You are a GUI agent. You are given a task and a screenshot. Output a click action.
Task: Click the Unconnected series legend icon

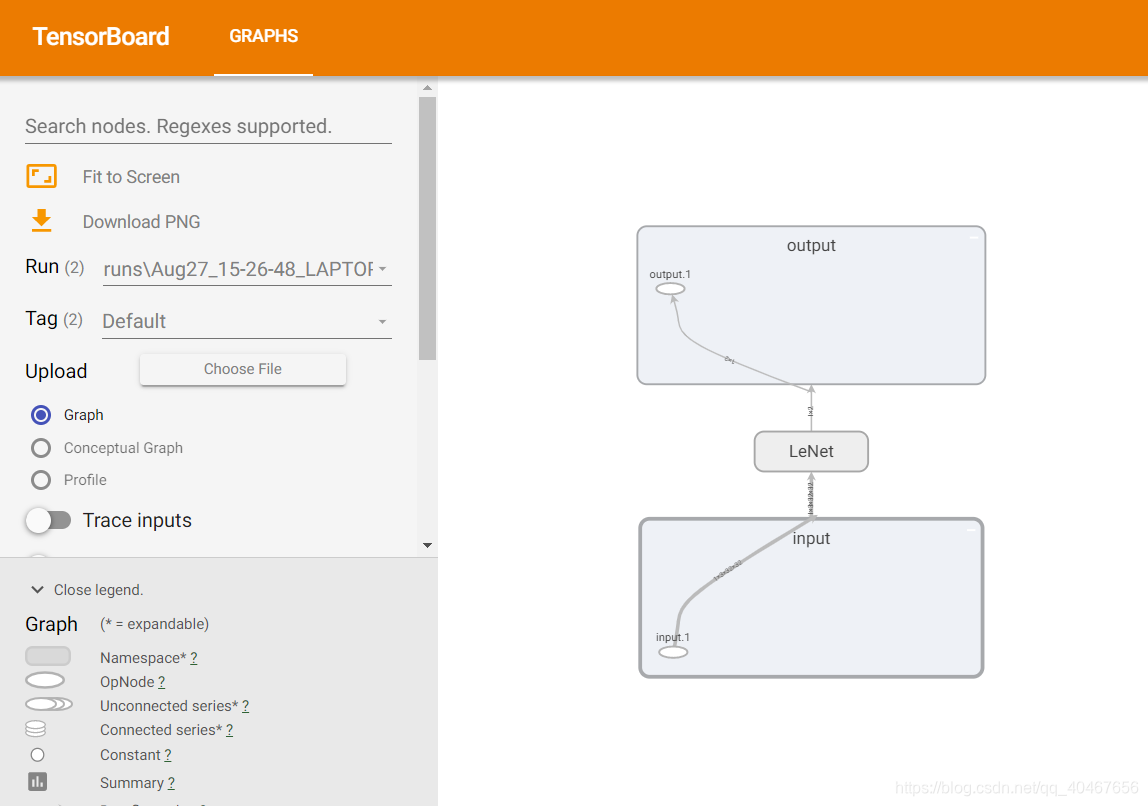click(x=48, y=704)
